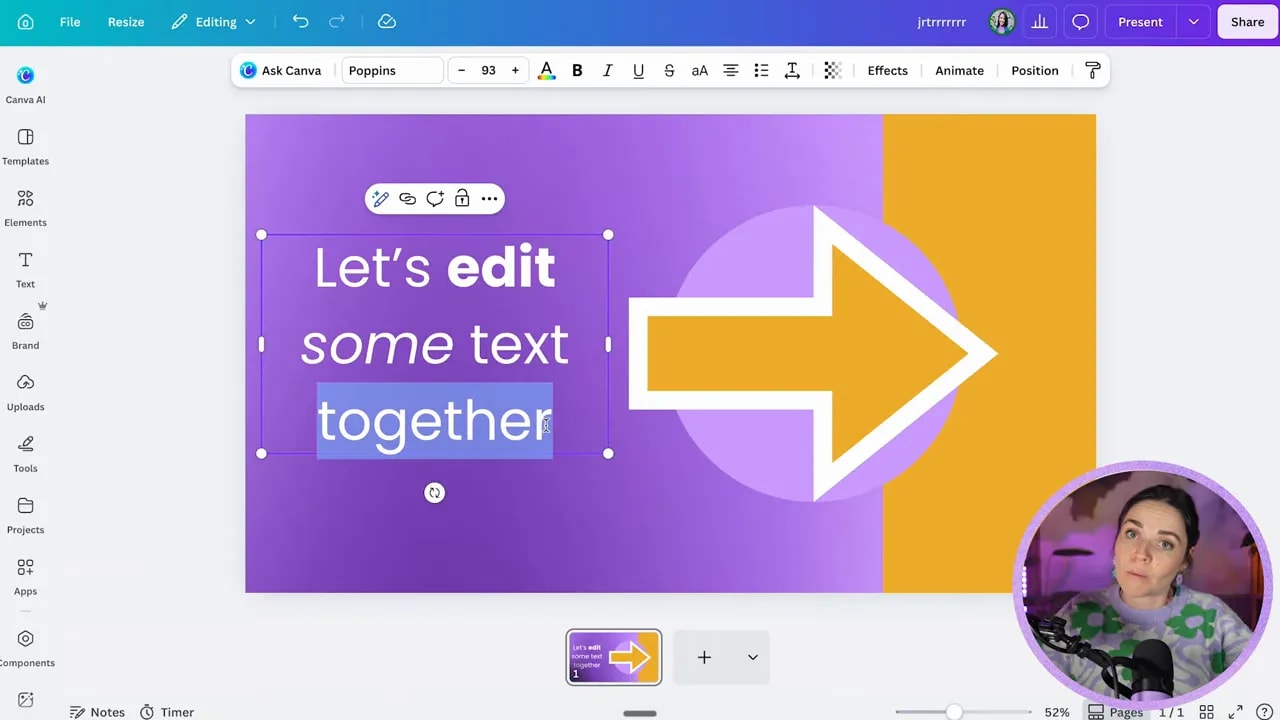1280x720 pixels.
Task: Open the 52% zoom level menu
Action: pyautogui.click(x=1057, y=712)
